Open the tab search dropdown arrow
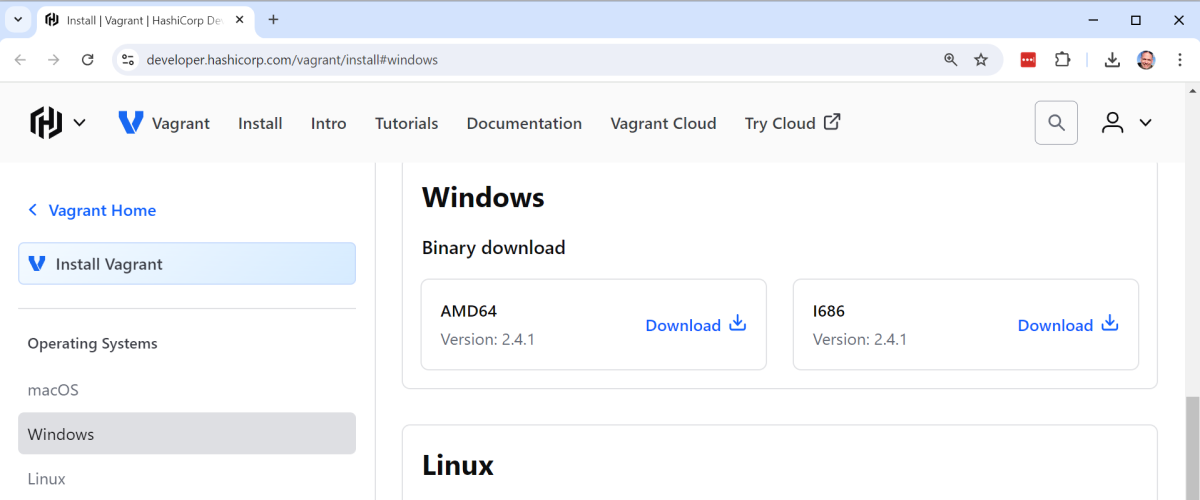This screenshot has height=500, width=1200. (17, 19)
